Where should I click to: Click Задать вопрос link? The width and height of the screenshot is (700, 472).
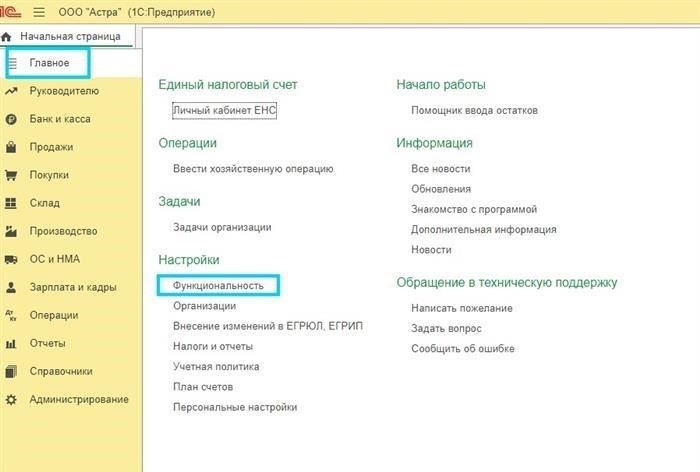[446, 329]
